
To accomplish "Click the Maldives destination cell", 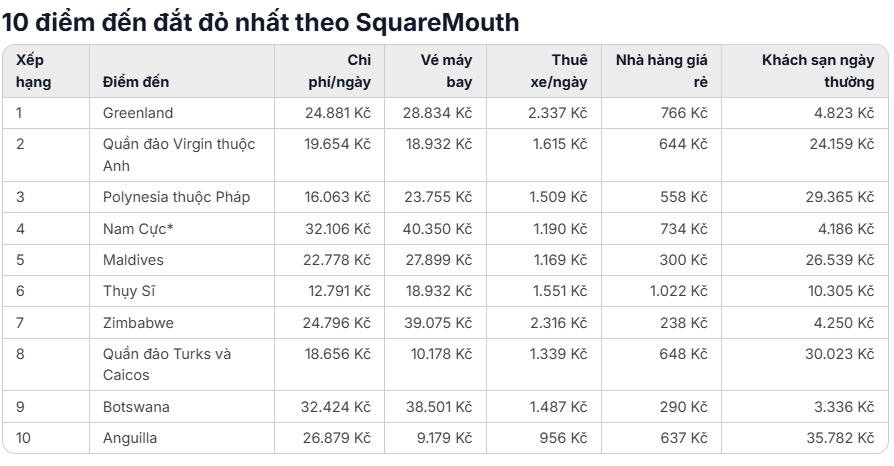I will click(x=182, y=260).
